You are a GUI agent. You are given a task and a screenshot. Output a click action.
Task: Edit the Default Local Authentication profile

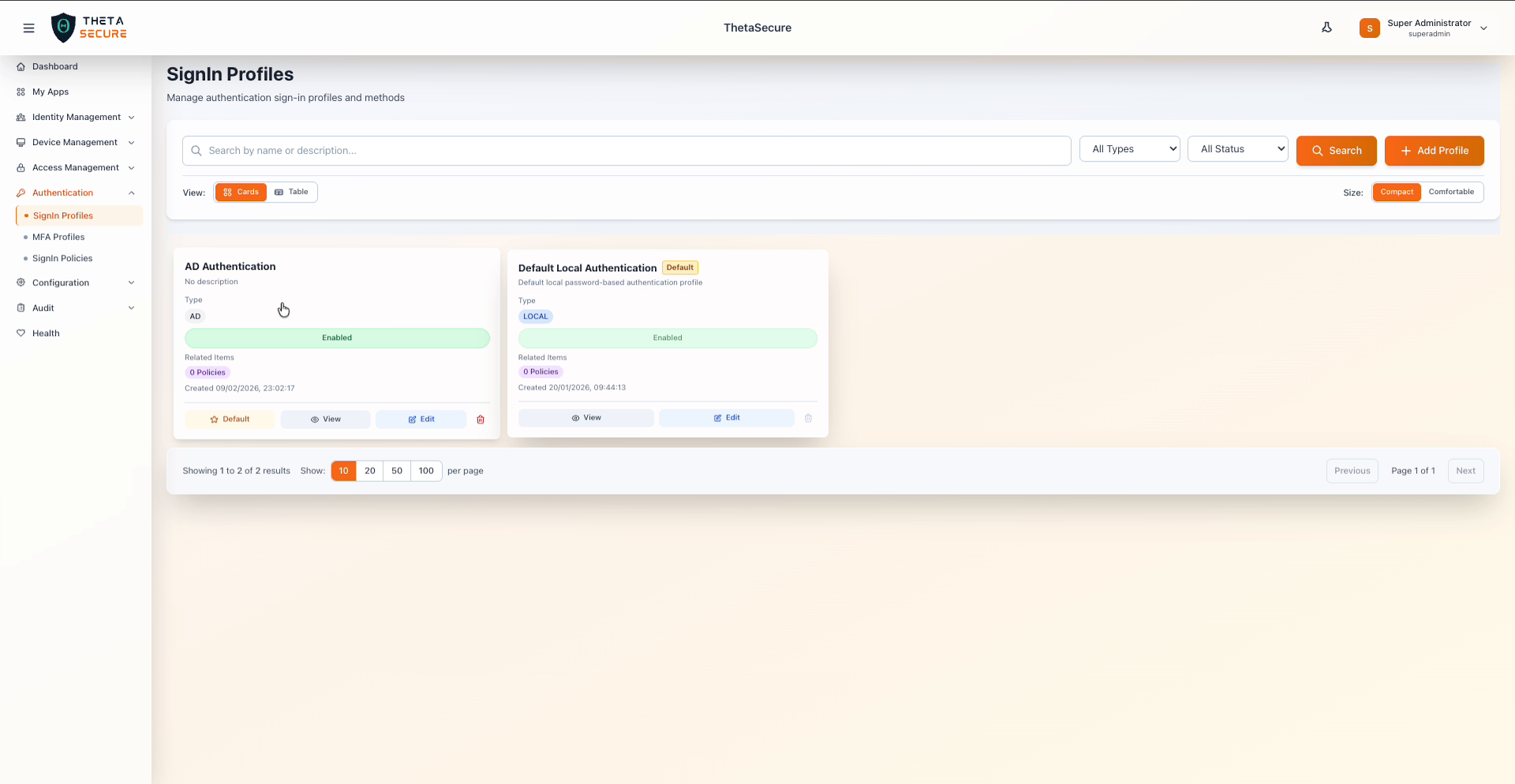point(726,417)
